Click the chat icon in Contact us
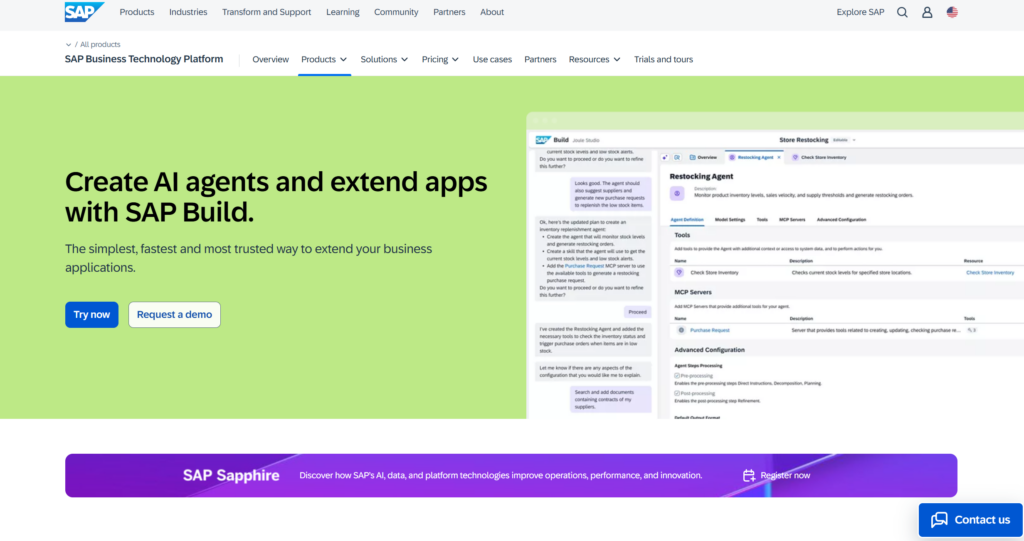 coord(939,520)
